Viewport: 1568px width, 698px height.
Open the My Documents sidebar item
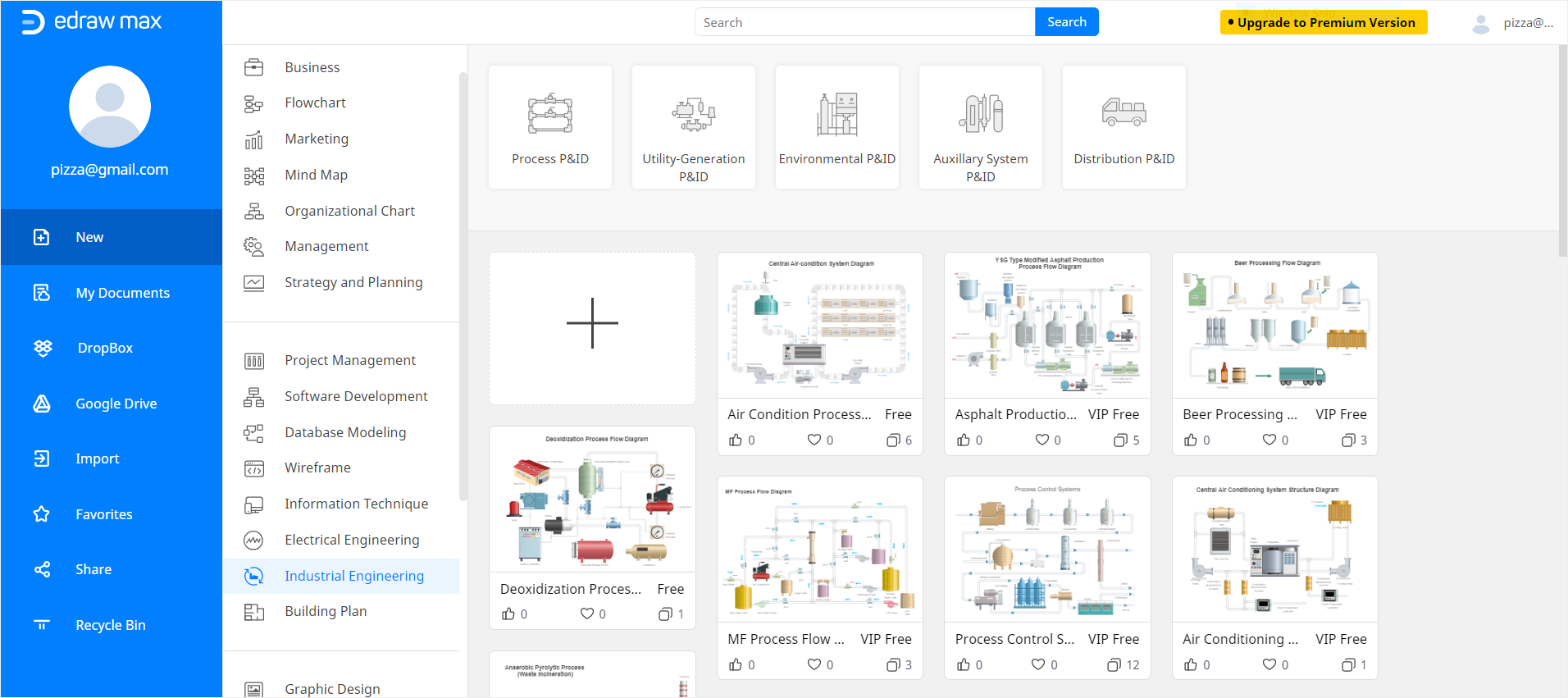point(112,293)
